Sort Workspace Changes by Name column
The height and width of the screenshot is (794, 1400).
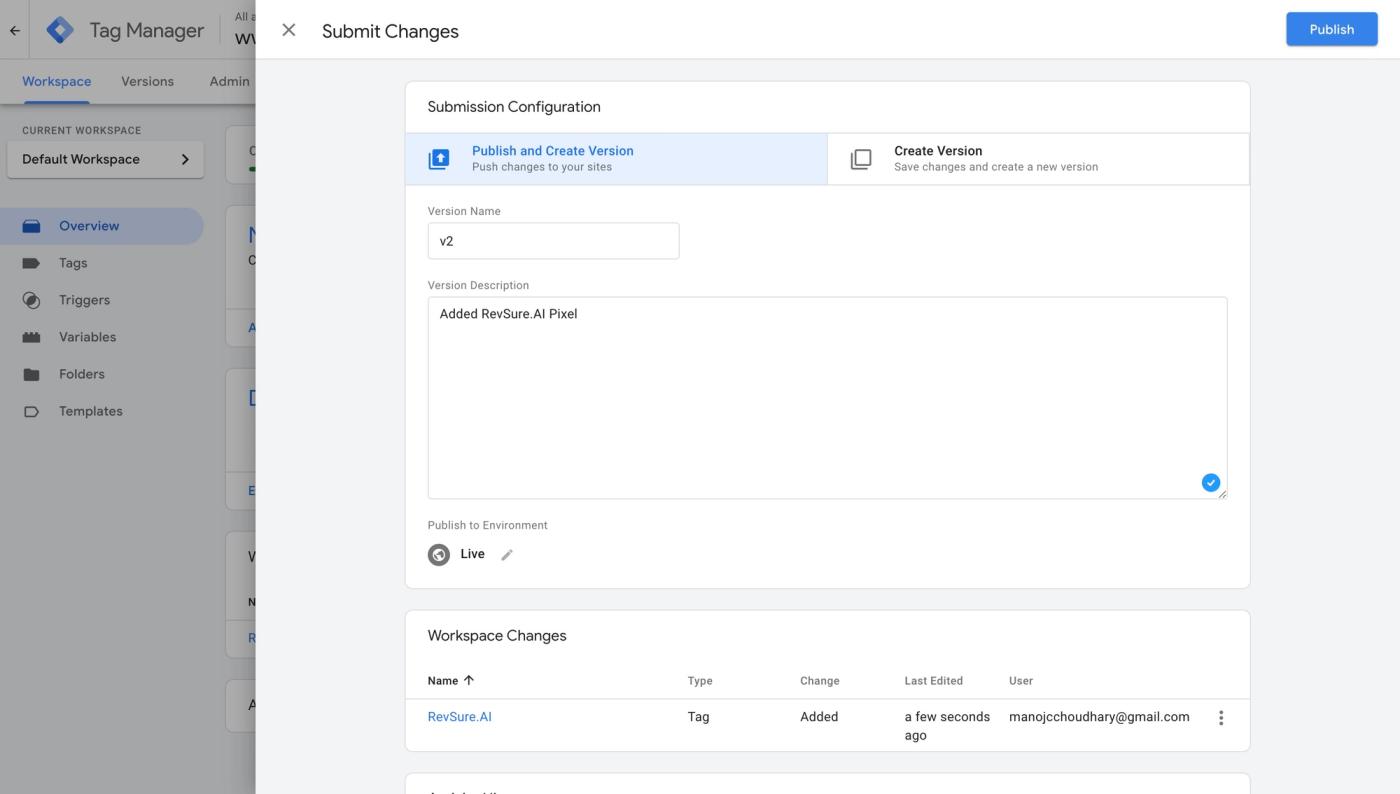(x=451, y=681)
